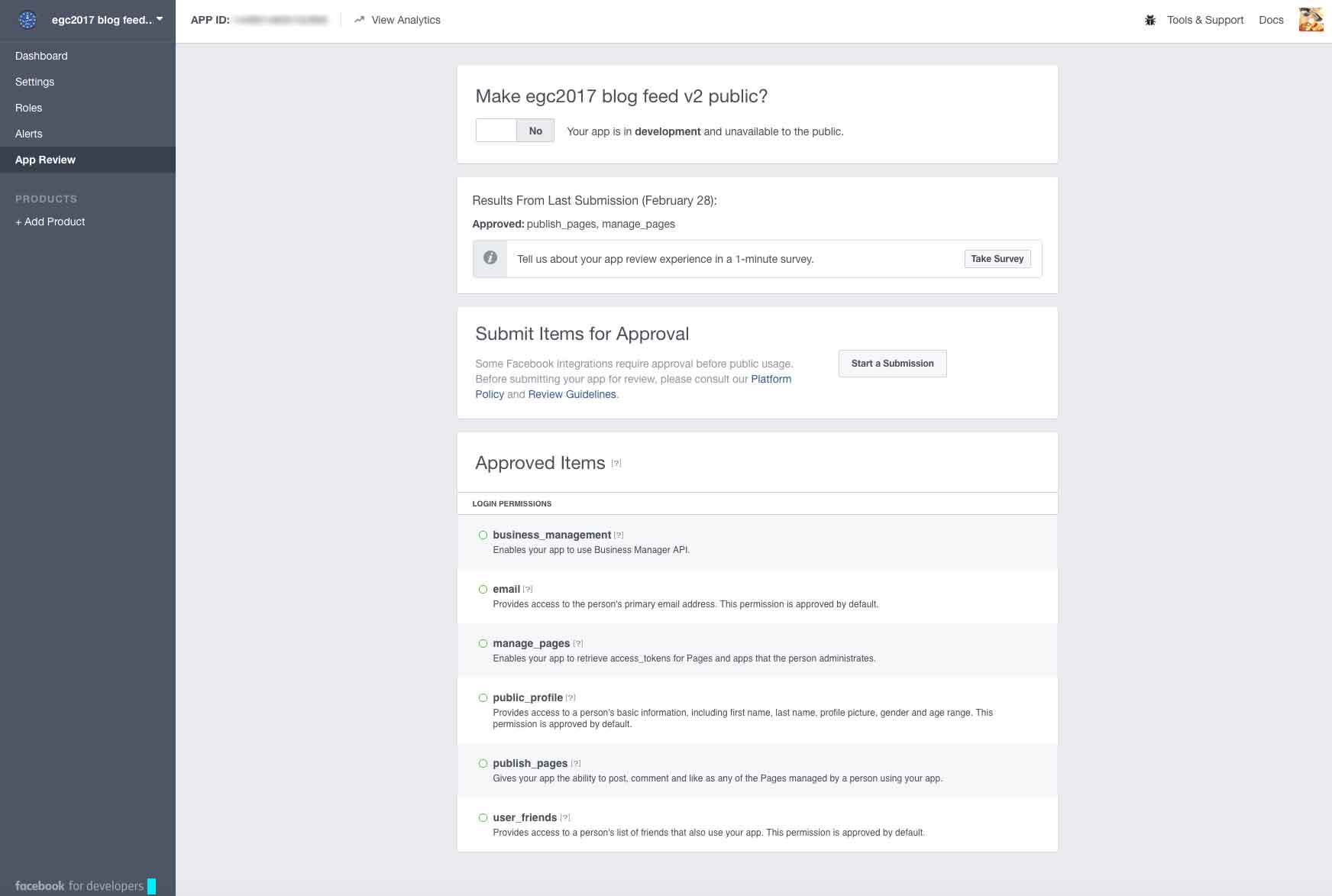
Task: Click the blurred APP ID value
Action: pos(281,20)
